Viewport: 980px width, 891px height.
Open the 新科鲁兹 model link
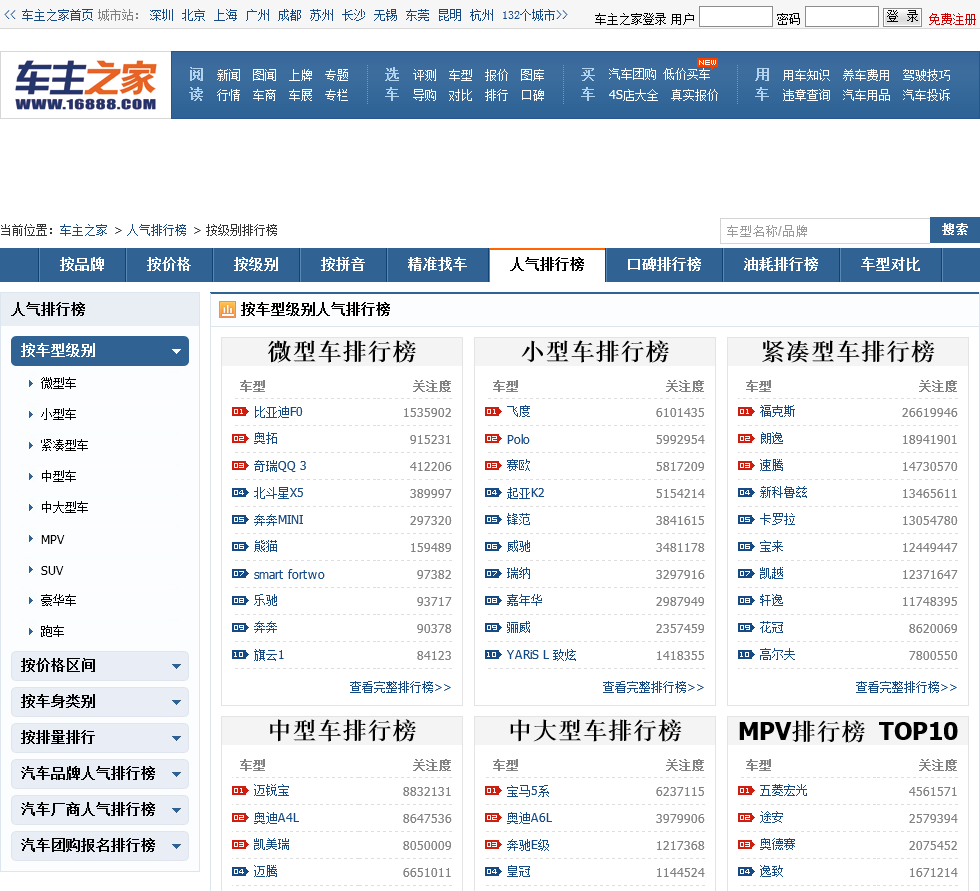[x=783, y=492]
